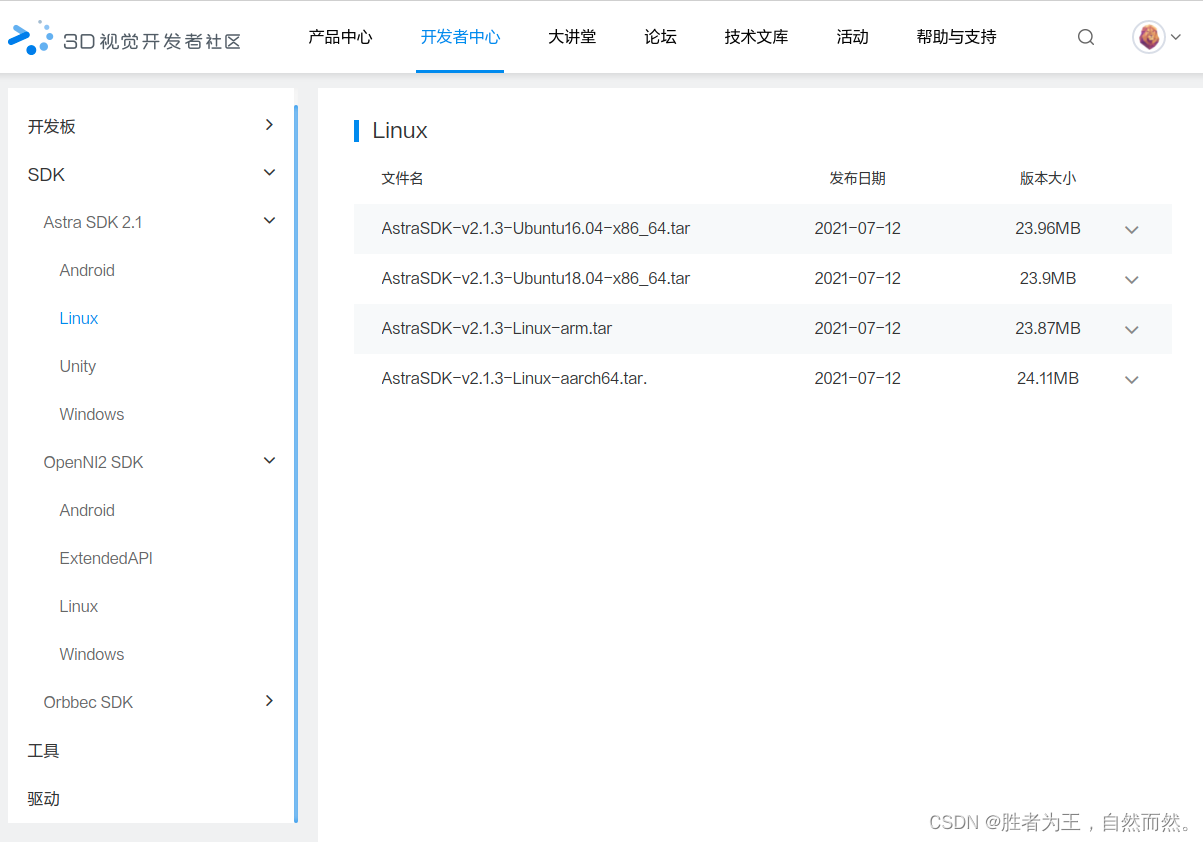The height and width of the screenshot is (842, 1203).
Task: Open the 活动 nav item
Action: click(x=852, y=37)
